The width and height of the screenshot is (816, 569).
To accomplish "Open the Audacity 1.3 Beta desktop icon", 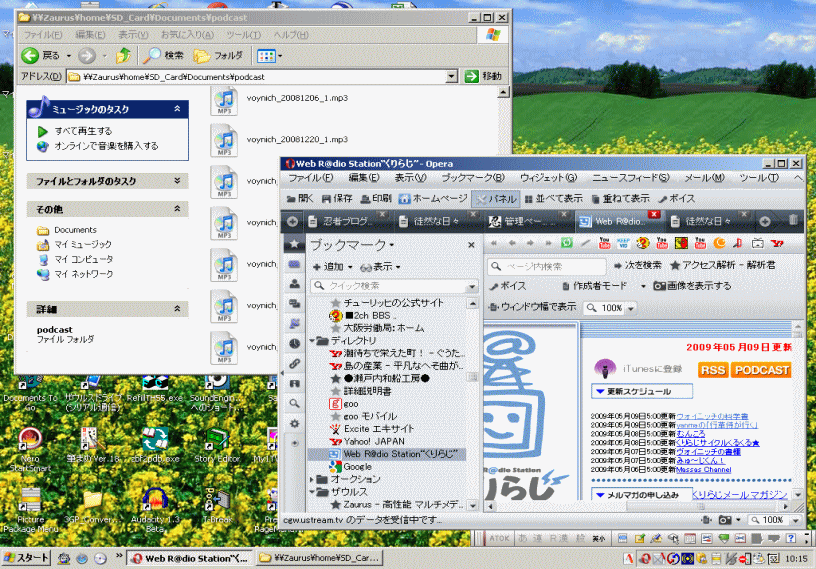I will tap(155, 499).
